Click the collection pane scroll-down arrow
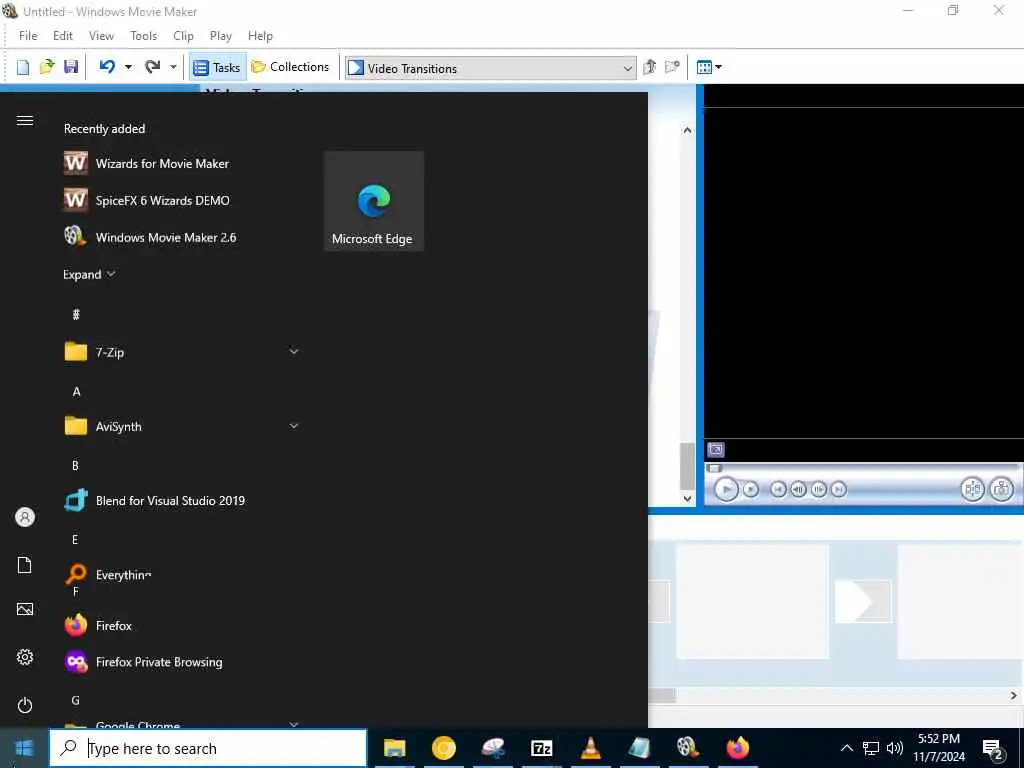 pyautogui.click(x=687, y=498)
